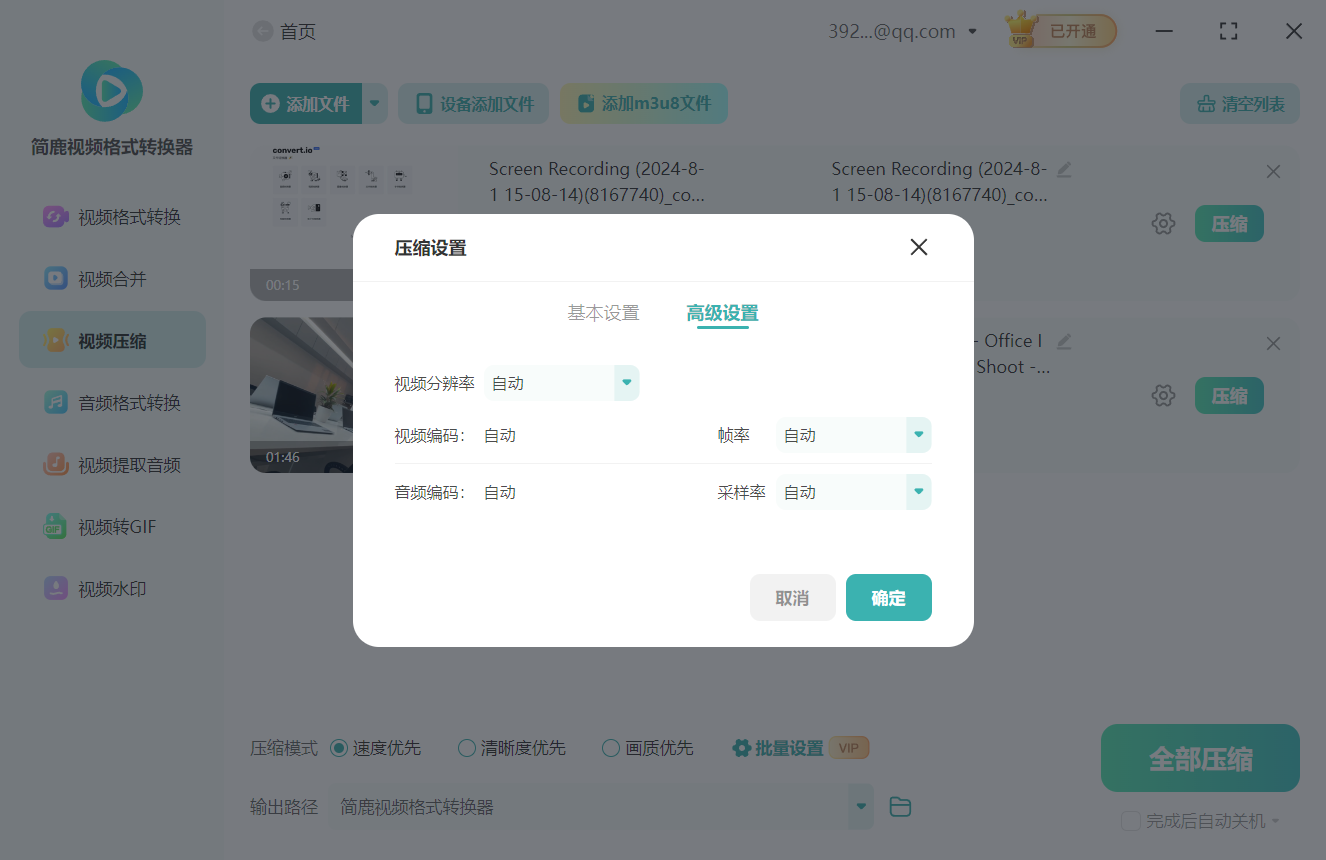Switch to the 高级设置 tab
The image size is (1326, 860).
722,313
